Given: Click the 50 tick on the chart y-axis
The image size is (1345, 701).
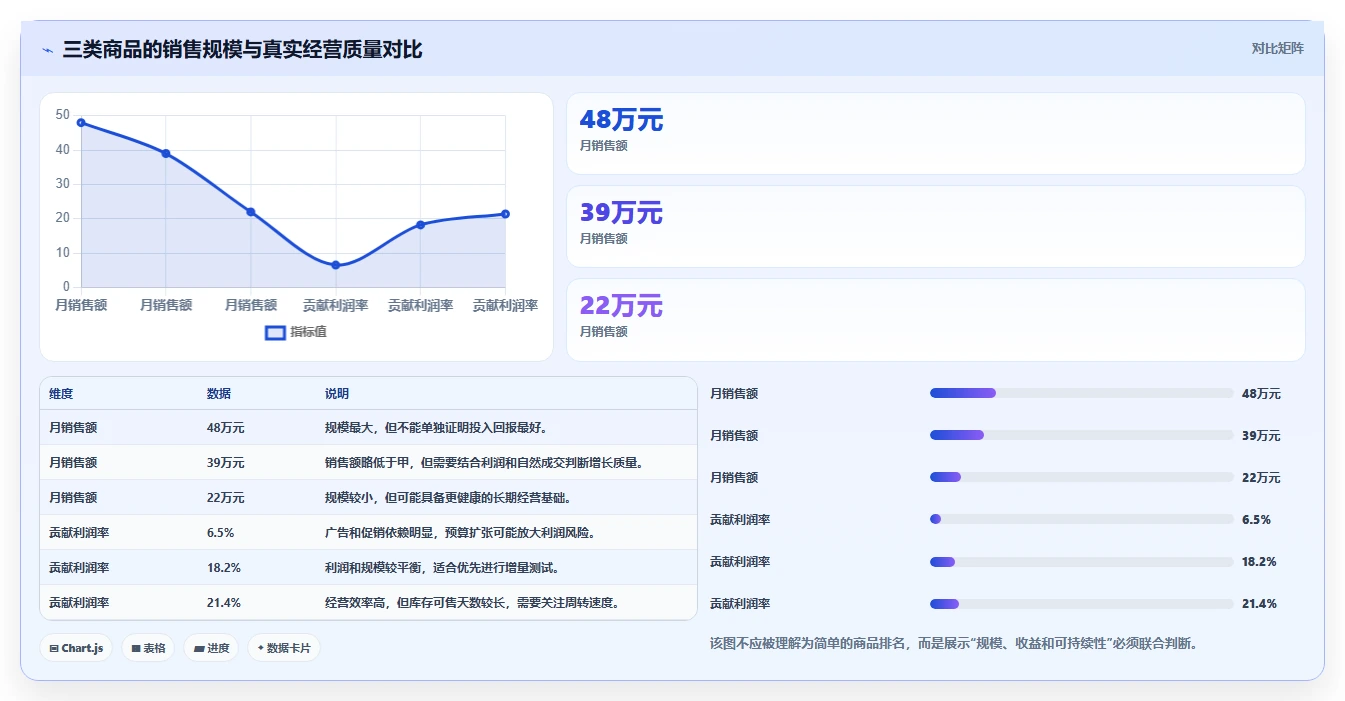Looking at the screenshot, I should tap(63, 115).
